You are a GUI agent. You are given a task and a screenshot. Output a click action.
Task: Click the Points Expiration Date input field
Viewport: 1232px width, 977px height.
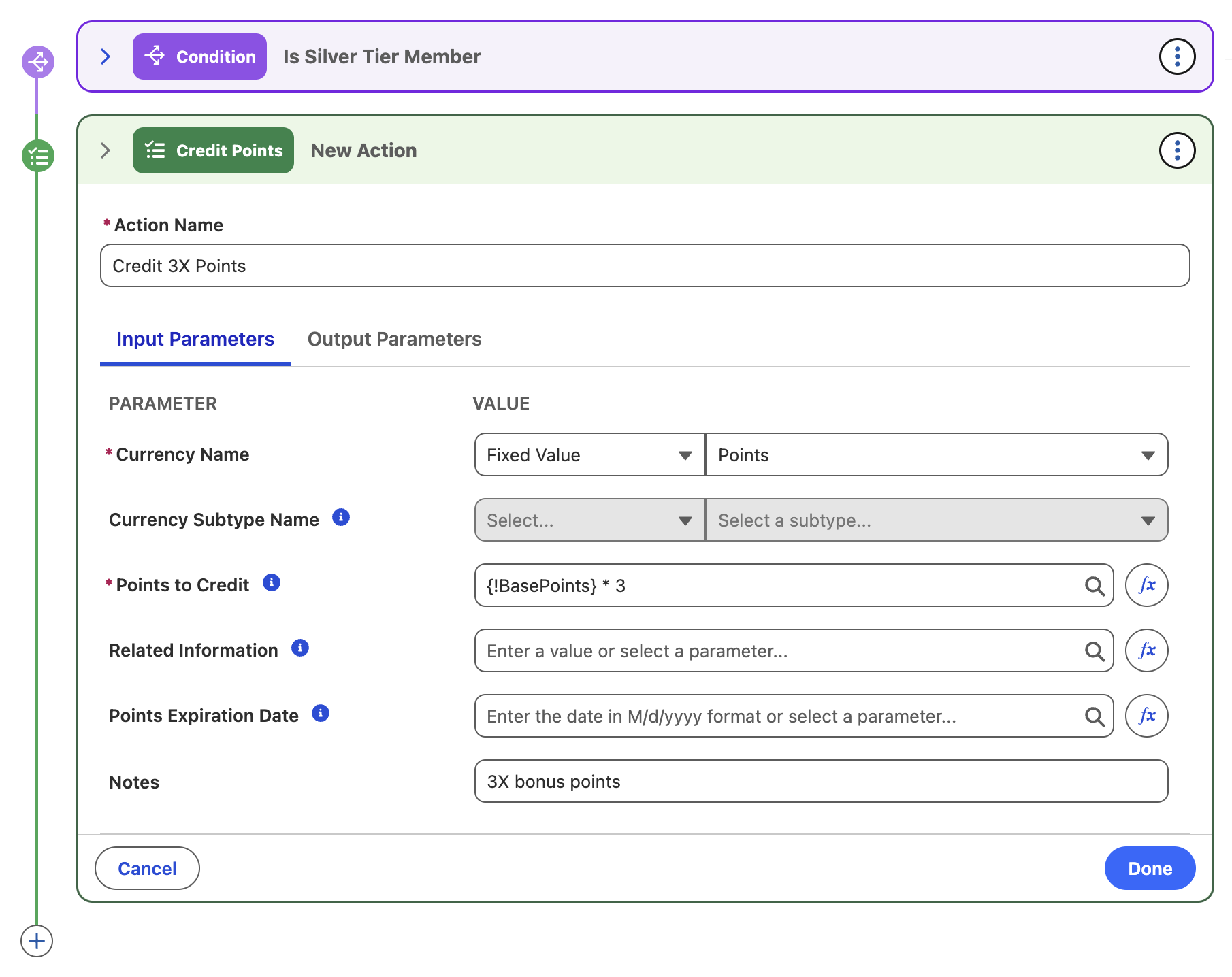794,716
